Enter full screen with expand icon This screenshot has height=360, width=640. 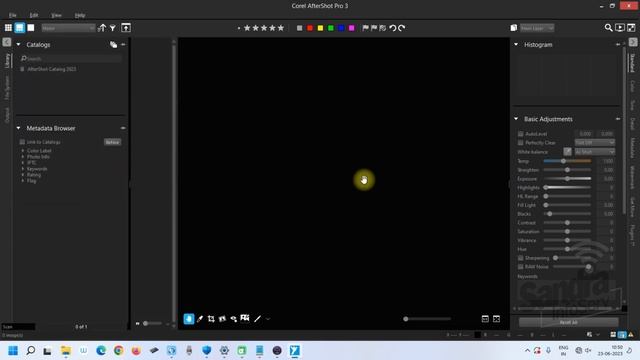631,28
